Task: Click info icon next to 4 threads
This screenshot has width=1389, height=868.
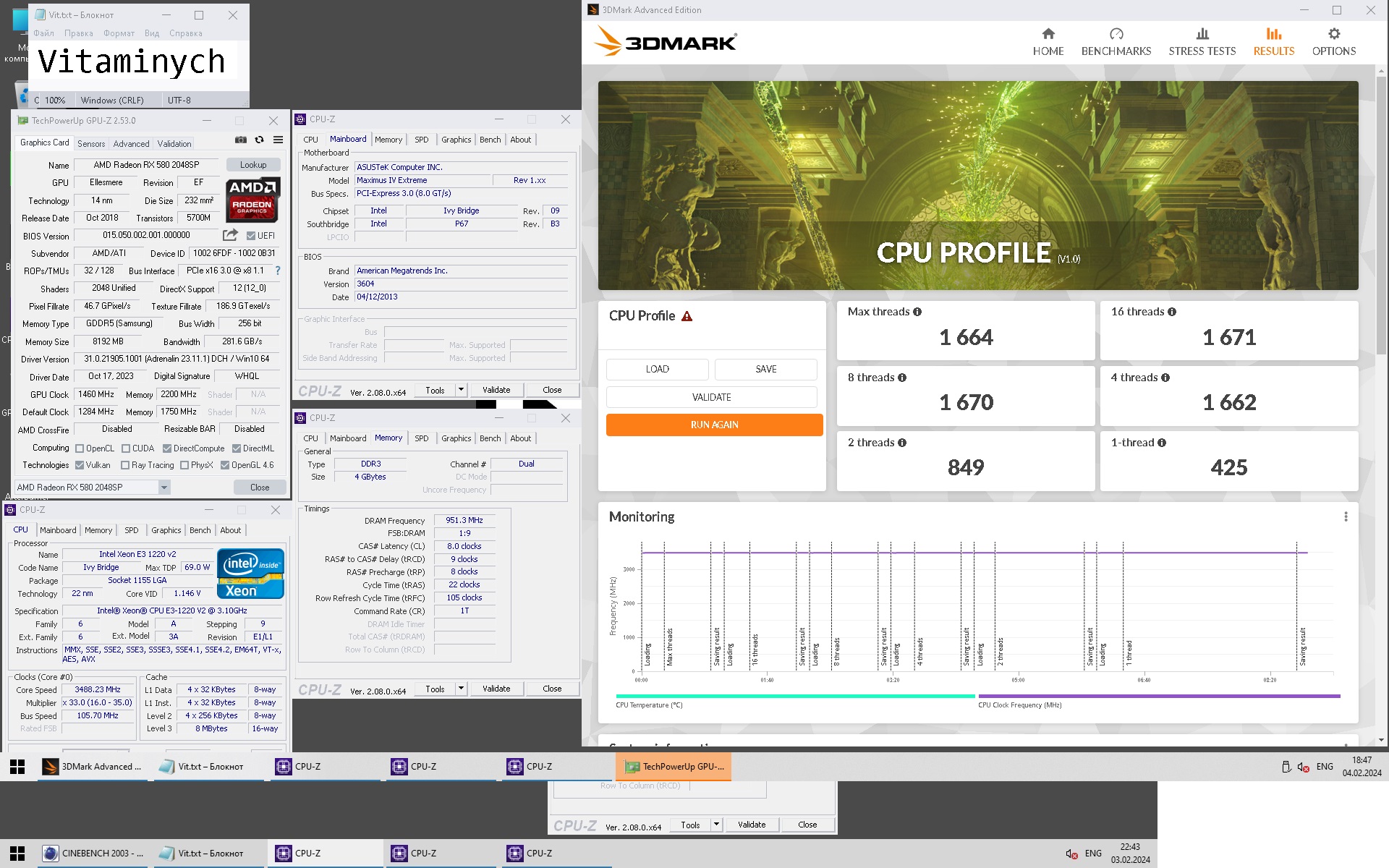Action: (1165, 378)
